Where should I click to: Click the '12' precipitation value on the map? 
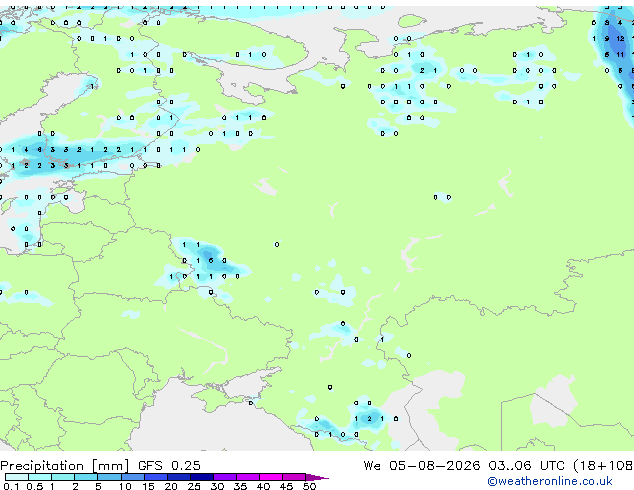click(x=620, y=38)
